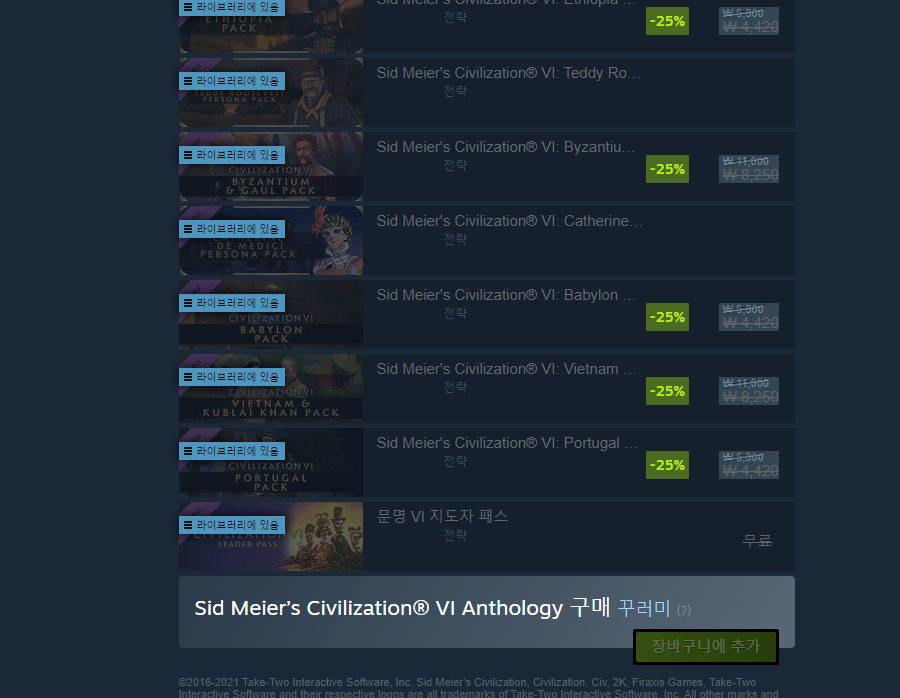Click library badge on Babylon Pack thumbnail
The image size is (900, 698).
[232, 303]
